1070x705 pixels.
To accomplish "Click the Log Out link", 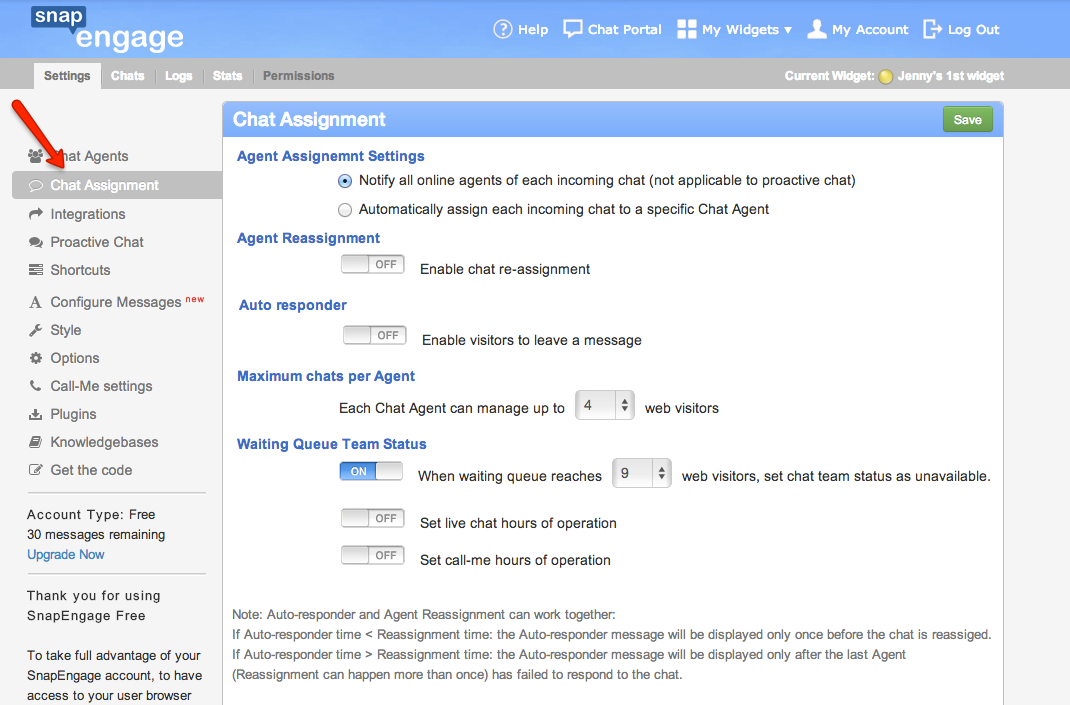I will point(974,29).
